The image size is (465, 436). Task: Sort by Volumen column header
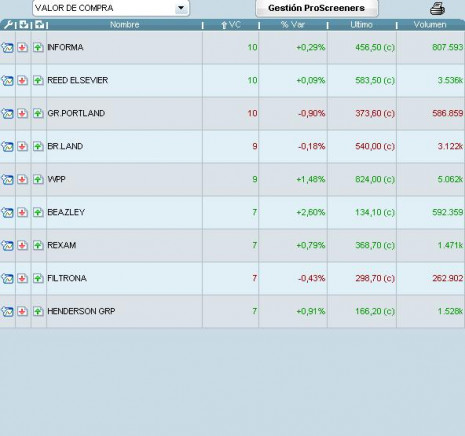click(x=430, y=25)
